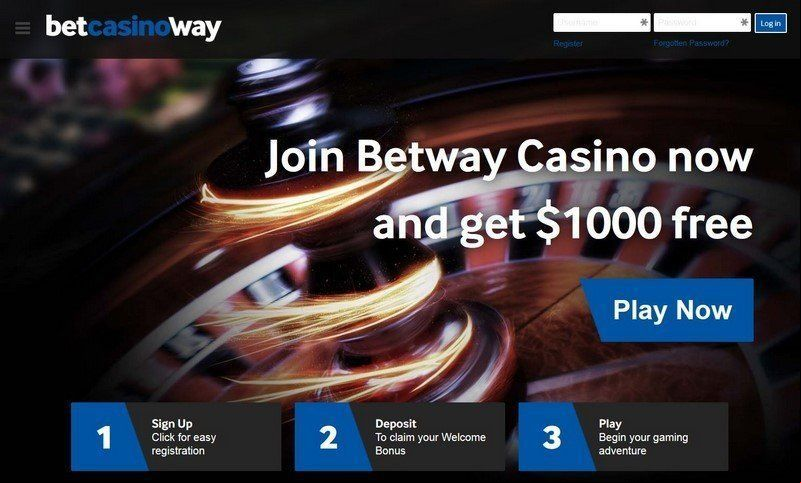Click the Username input field
Viewport: 801px width, 483px height.
coord(602,22)
